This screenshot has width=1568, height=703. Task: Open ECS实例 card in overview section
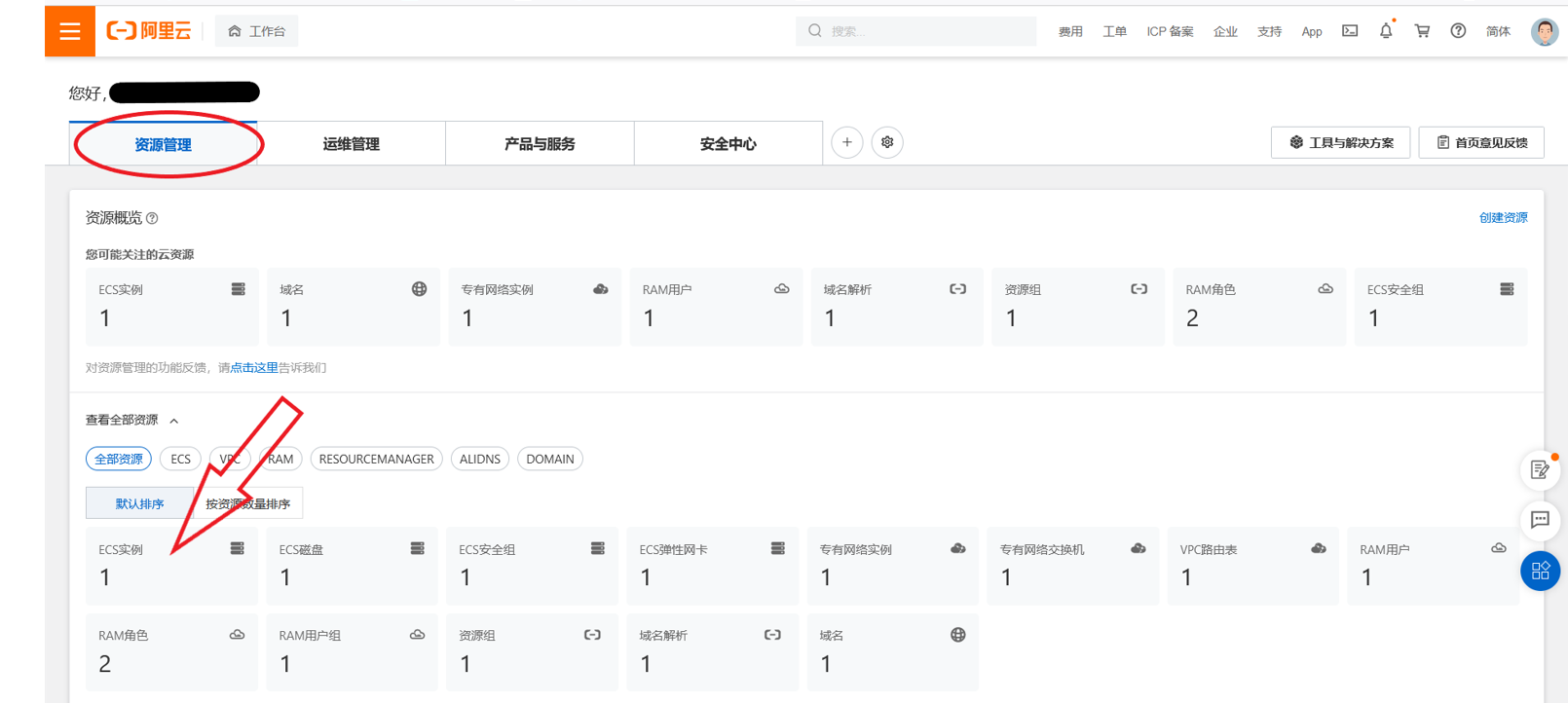[172, 307]
